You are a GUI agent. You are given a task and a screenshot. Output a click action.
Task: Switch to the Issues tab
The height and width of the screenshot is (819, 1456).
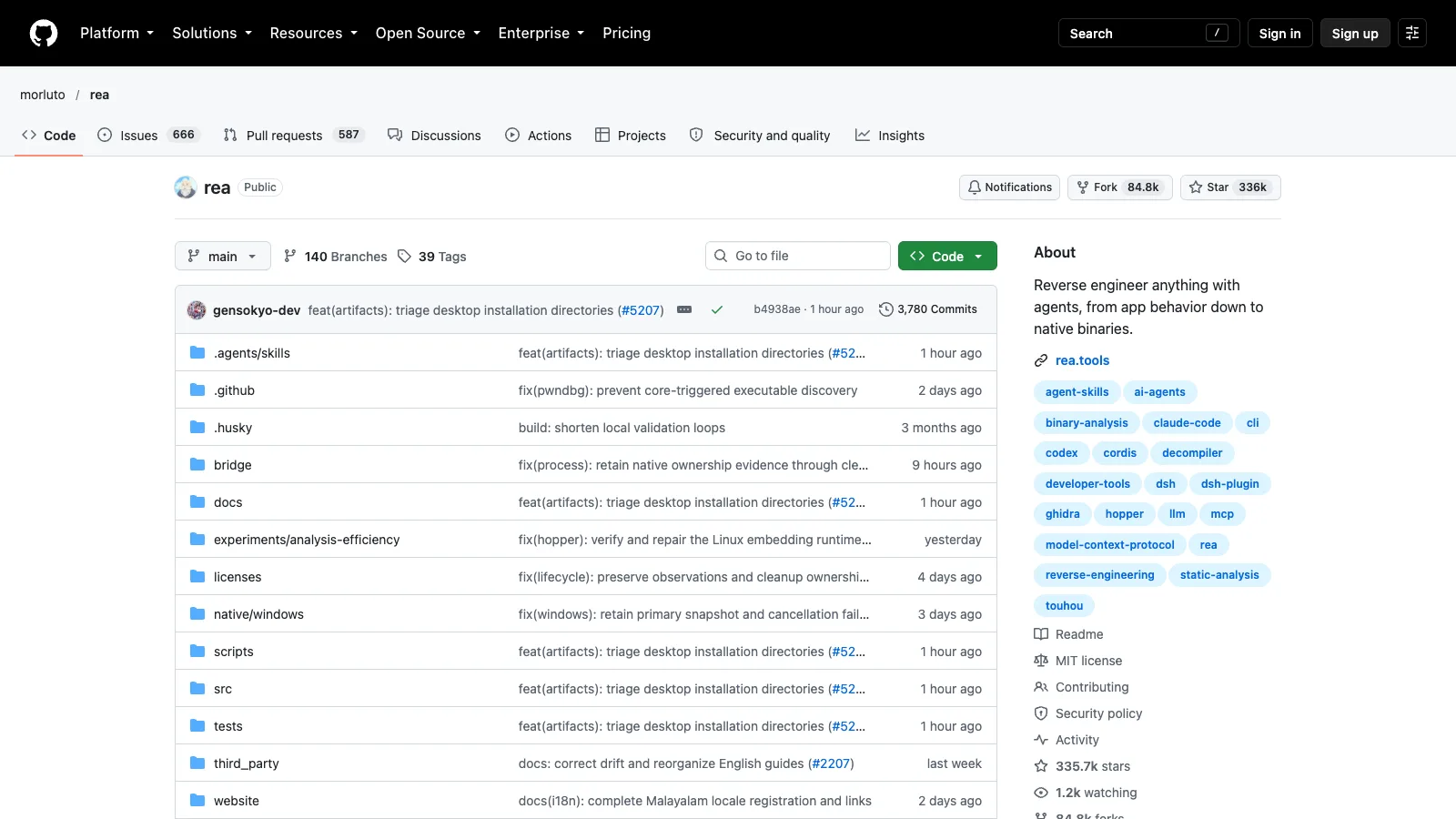[148, 136]
